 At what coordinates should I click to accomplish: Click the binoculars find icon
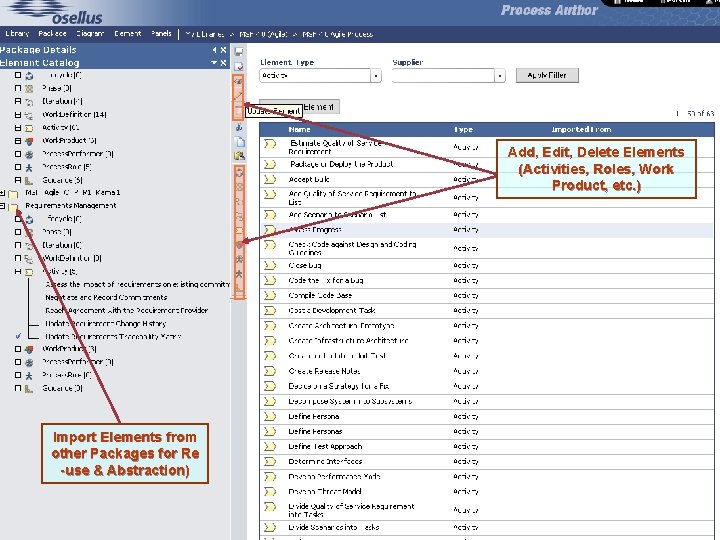[x=239, y=128]
